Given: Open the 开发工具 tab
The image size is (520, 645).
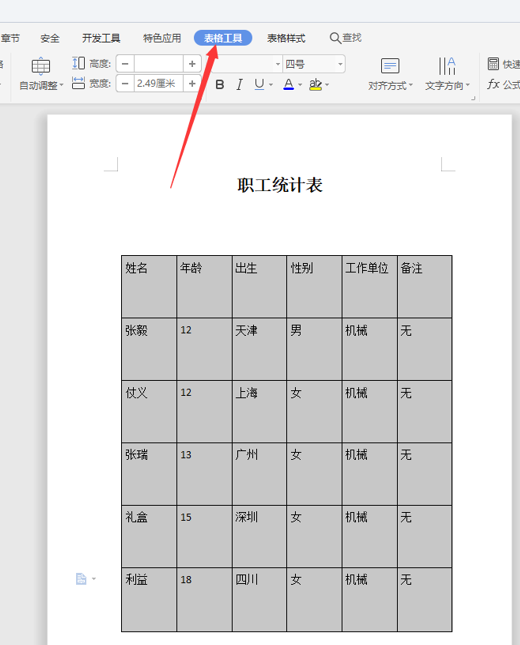Looking at the screenshot, I should (x=101, y=38).
